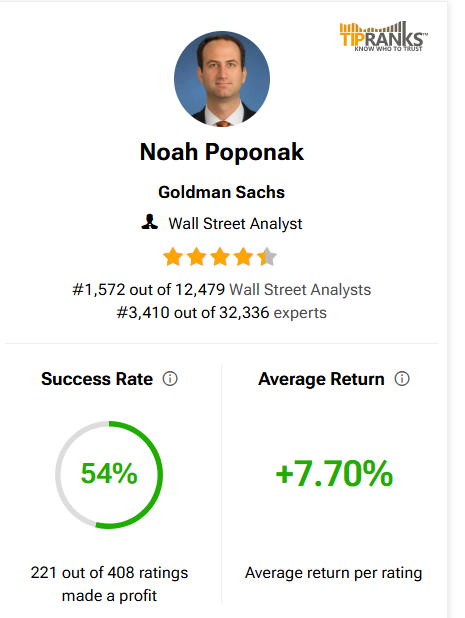Click the half-filled fifth star
The image size is (465, 618).
267,257
